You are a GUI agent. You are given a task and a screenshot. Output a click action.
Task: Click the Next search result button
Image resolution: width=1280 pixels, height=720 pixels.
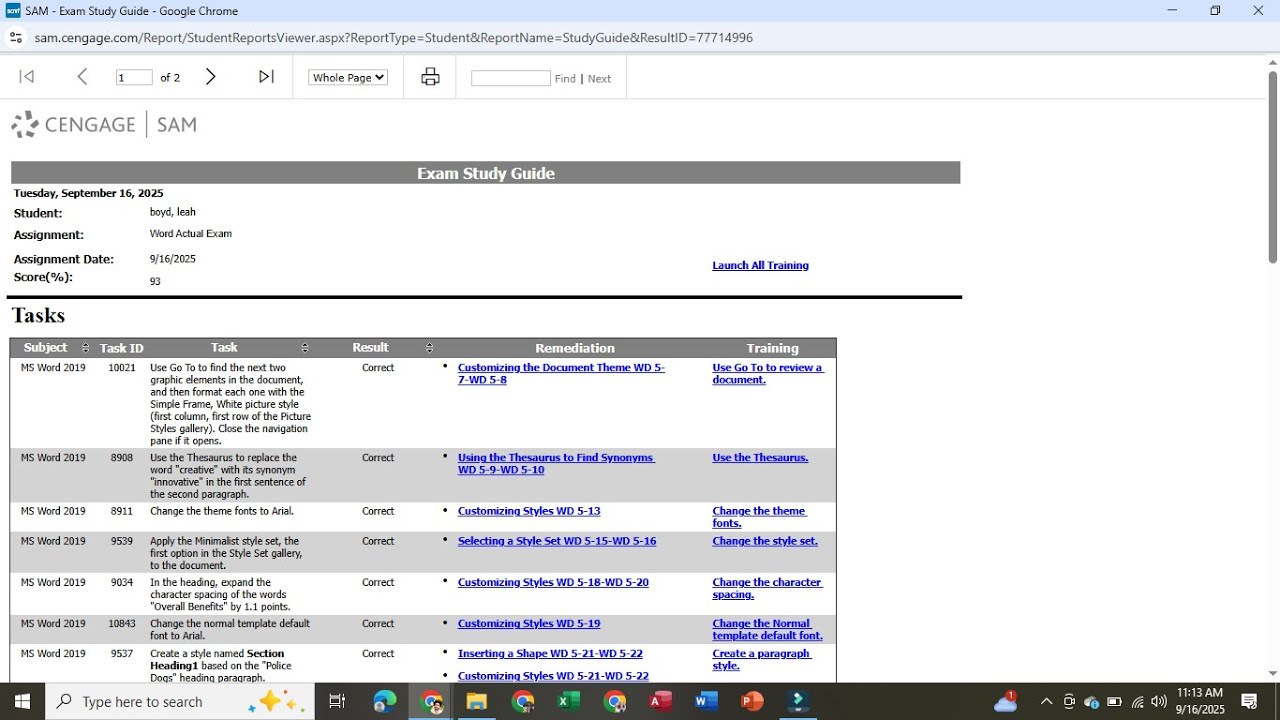599,78
